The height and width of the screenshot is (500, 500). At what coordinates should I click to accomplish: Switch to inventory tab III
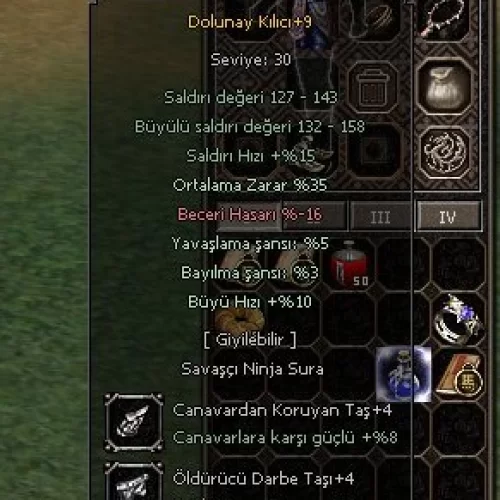pyautogui.click(x=380, y=217)
